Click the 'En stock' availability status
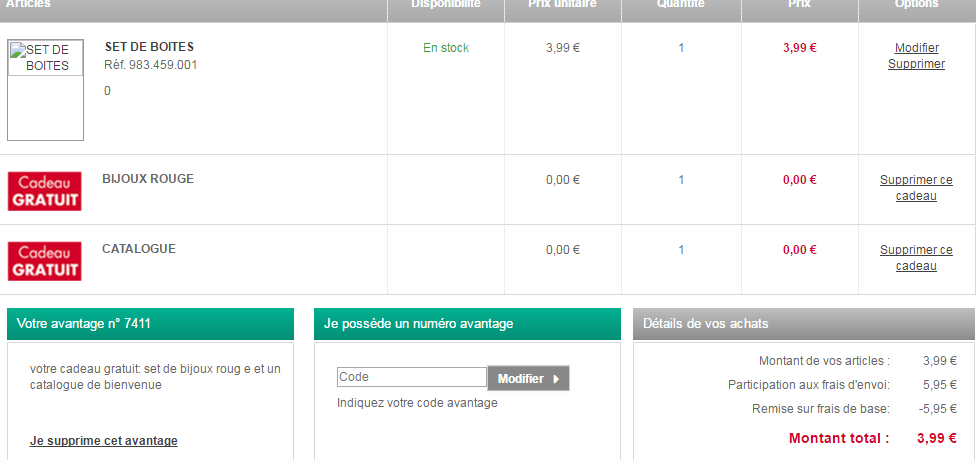The image size is (978, 460). point(446,48)
